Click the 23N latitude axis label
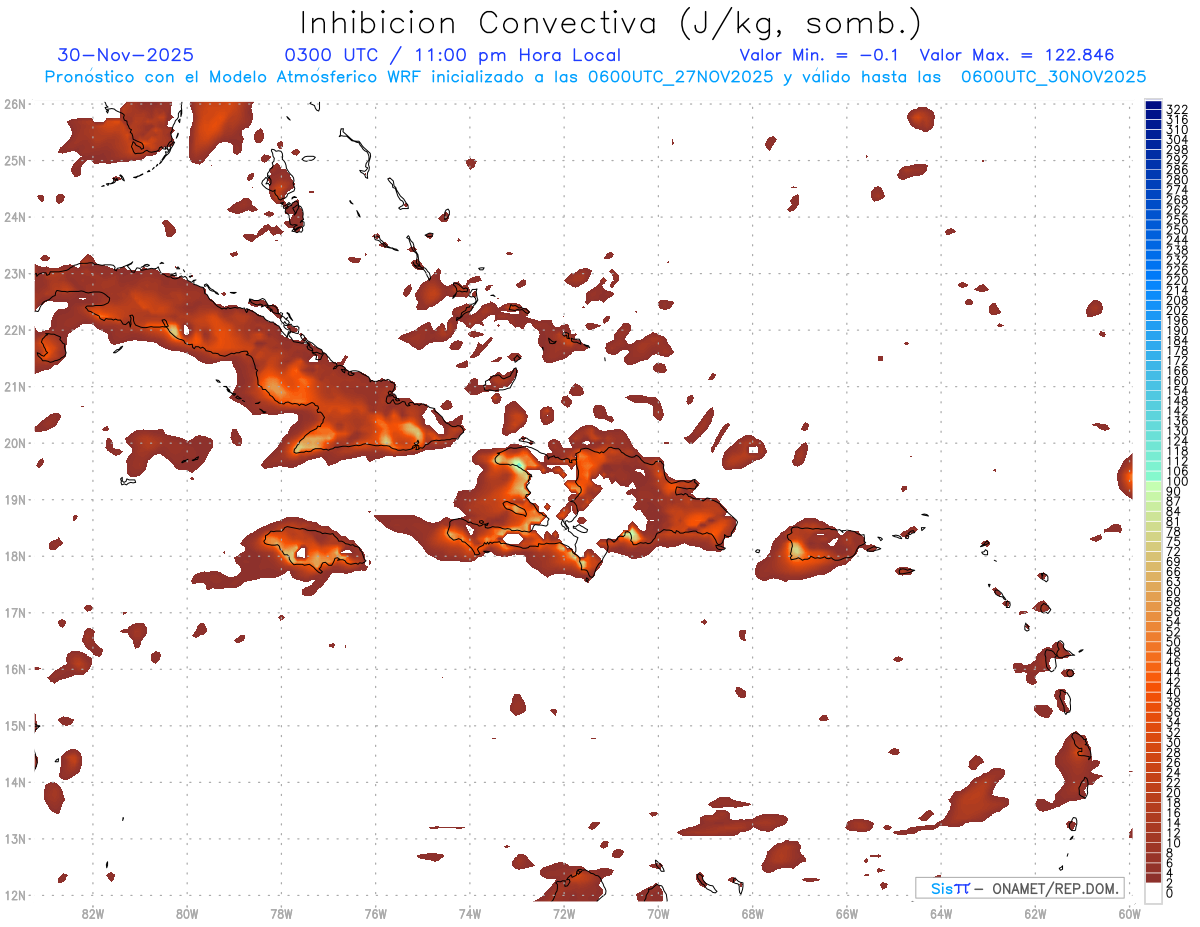This screenshot has height=927, width=1200. click(15, 273)
